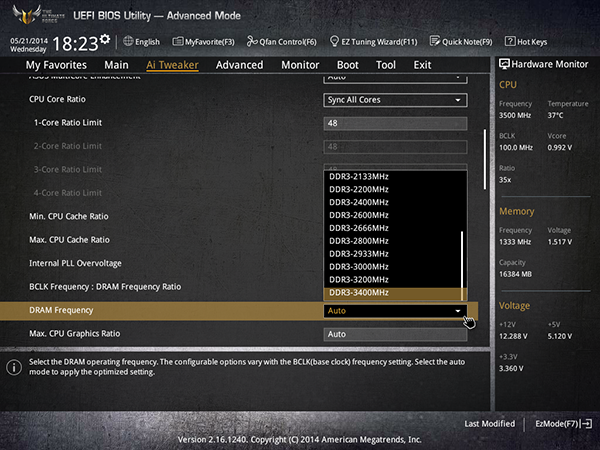Click the 18:23 clock display
The image size is (600, 450).
(75, 44)
